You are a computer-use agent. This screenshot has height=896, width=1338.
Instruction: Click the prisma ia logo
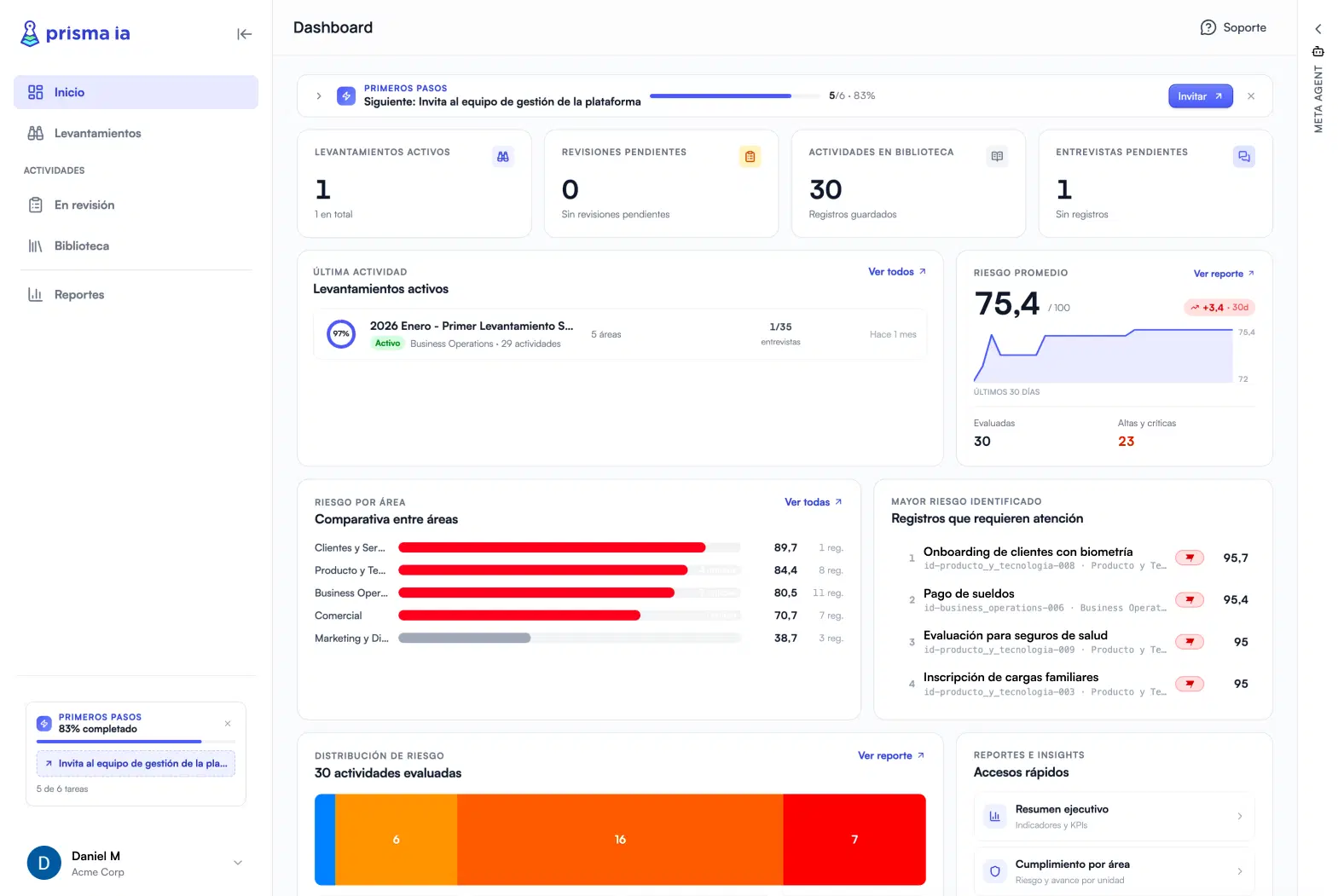[x=75, y=33]
